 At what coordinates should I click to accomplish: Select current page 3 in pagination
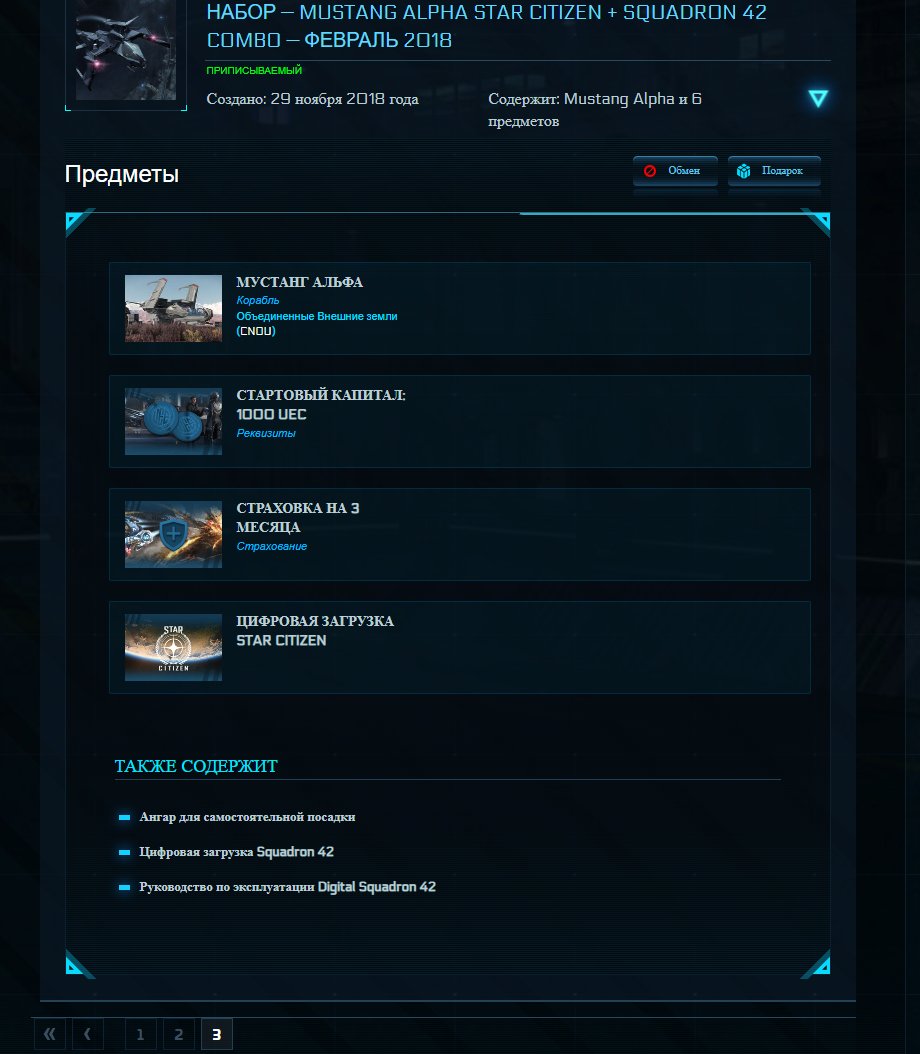[216, 1034]
